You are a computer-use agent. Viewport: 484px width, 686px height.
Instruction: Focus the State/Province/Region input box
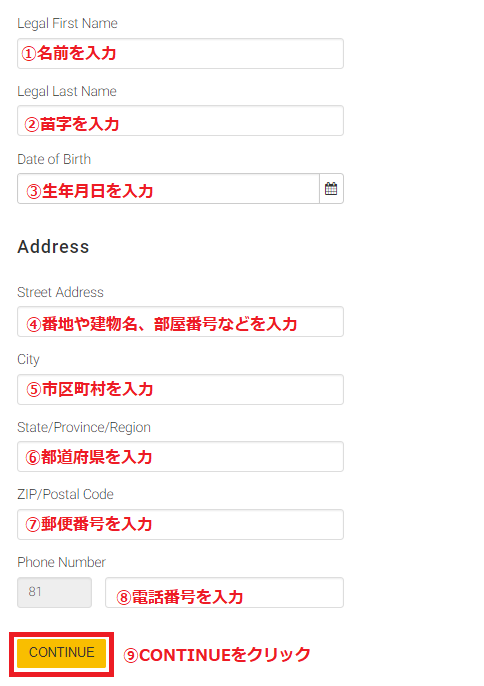(x=180, y=457)
